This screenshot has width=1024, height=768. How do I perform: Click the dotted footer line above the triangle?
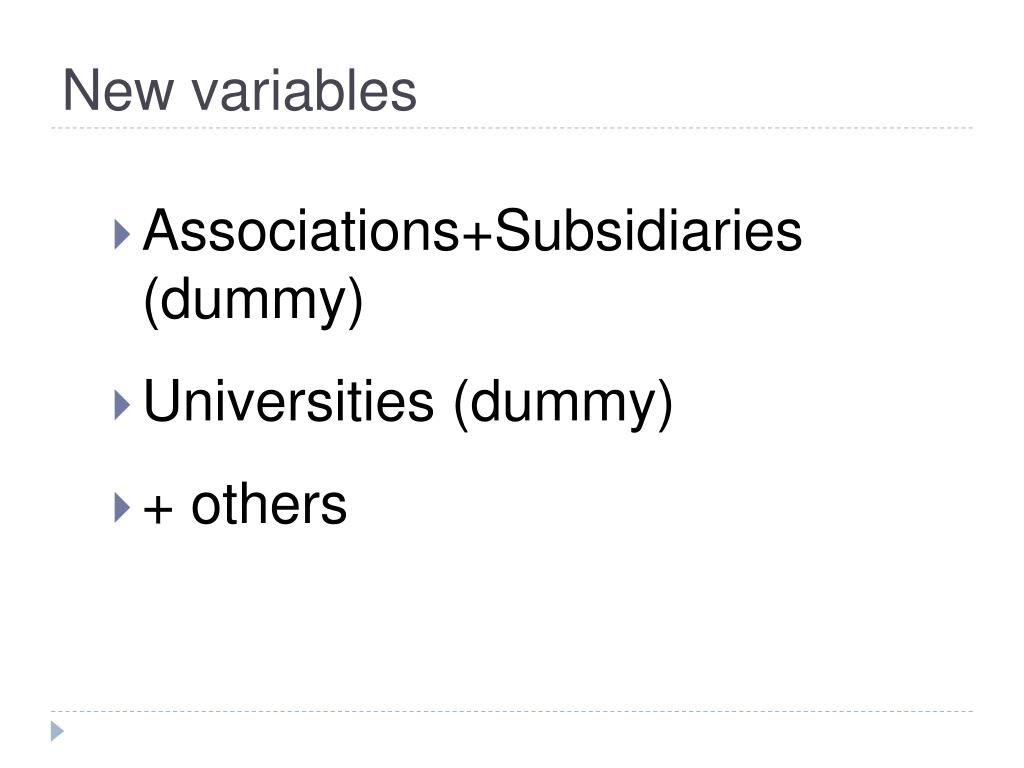pos(512,711)
